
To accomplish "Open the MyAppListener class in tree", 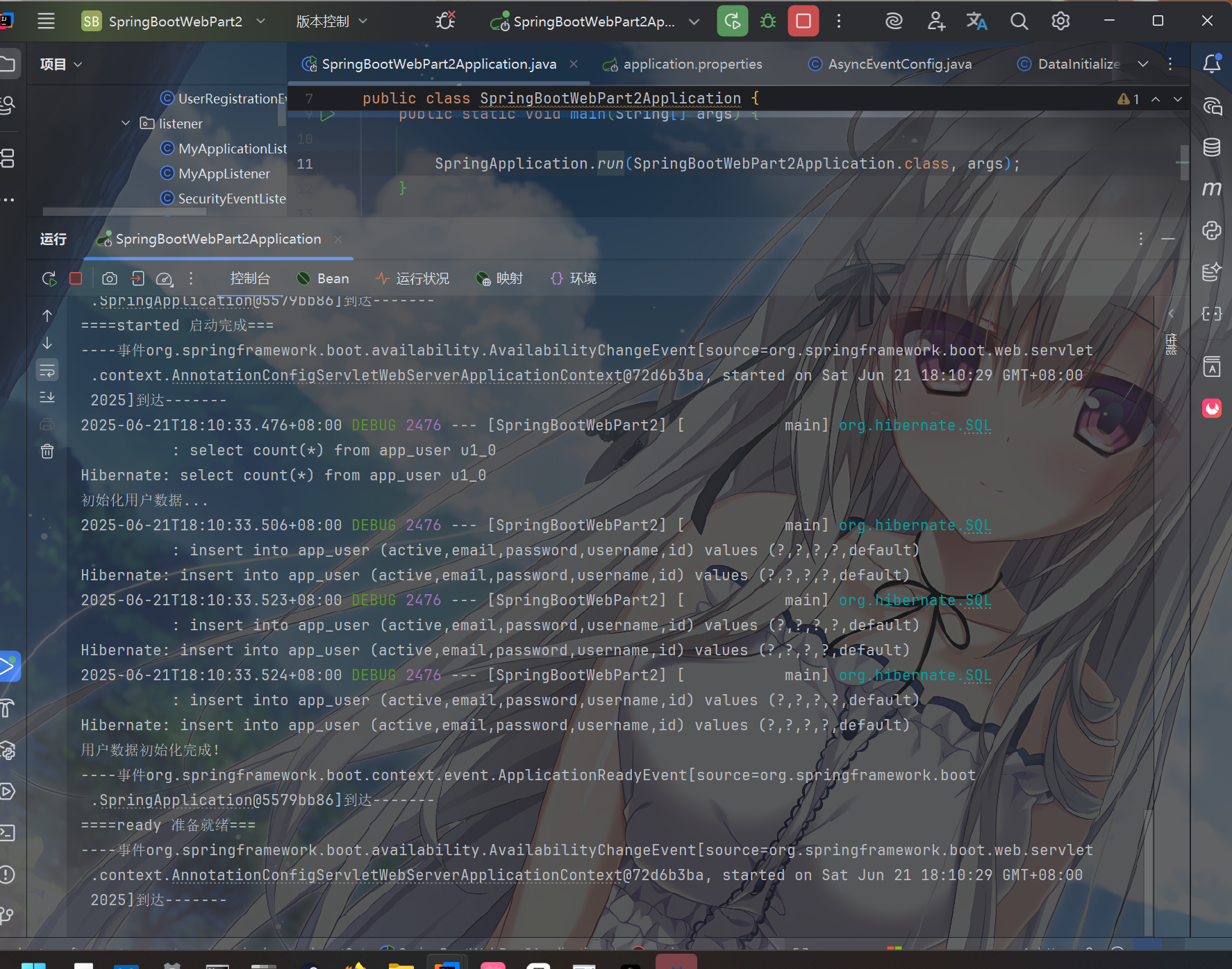I will click(x=224, y=174).
